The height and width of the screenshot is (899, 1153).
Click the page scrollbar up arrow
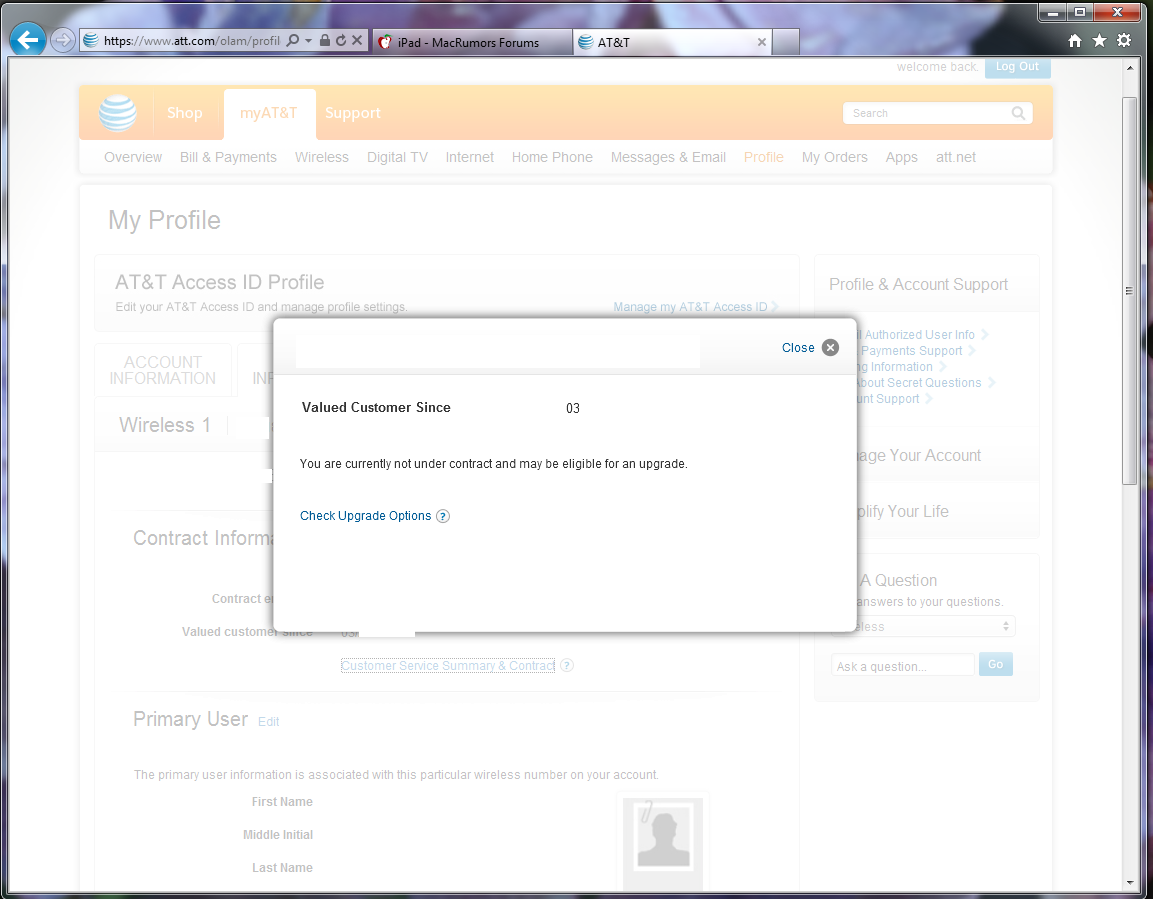1129,68
